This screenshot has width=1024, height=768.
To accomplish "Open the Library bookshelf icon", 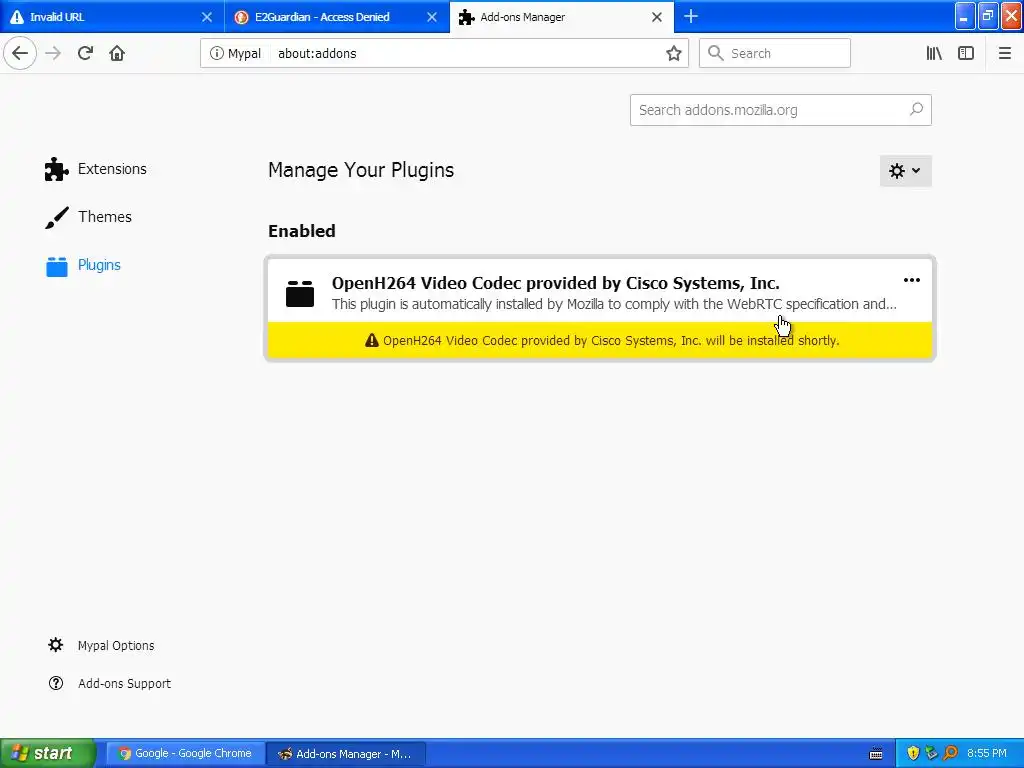I will coord(934,53).
